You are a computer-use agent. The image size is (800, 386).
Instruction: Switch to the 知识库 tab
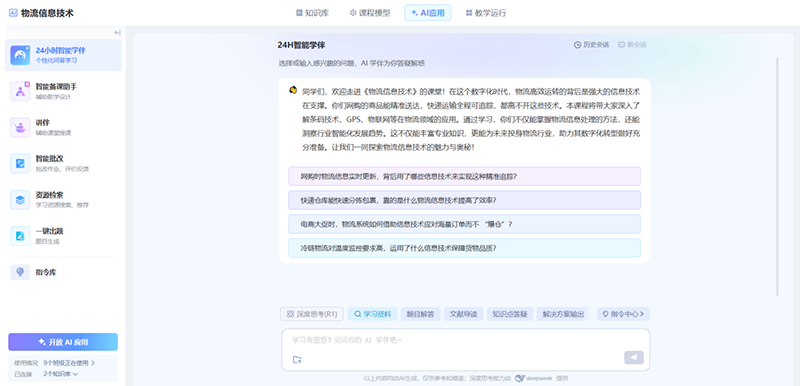tap(313, 13)
